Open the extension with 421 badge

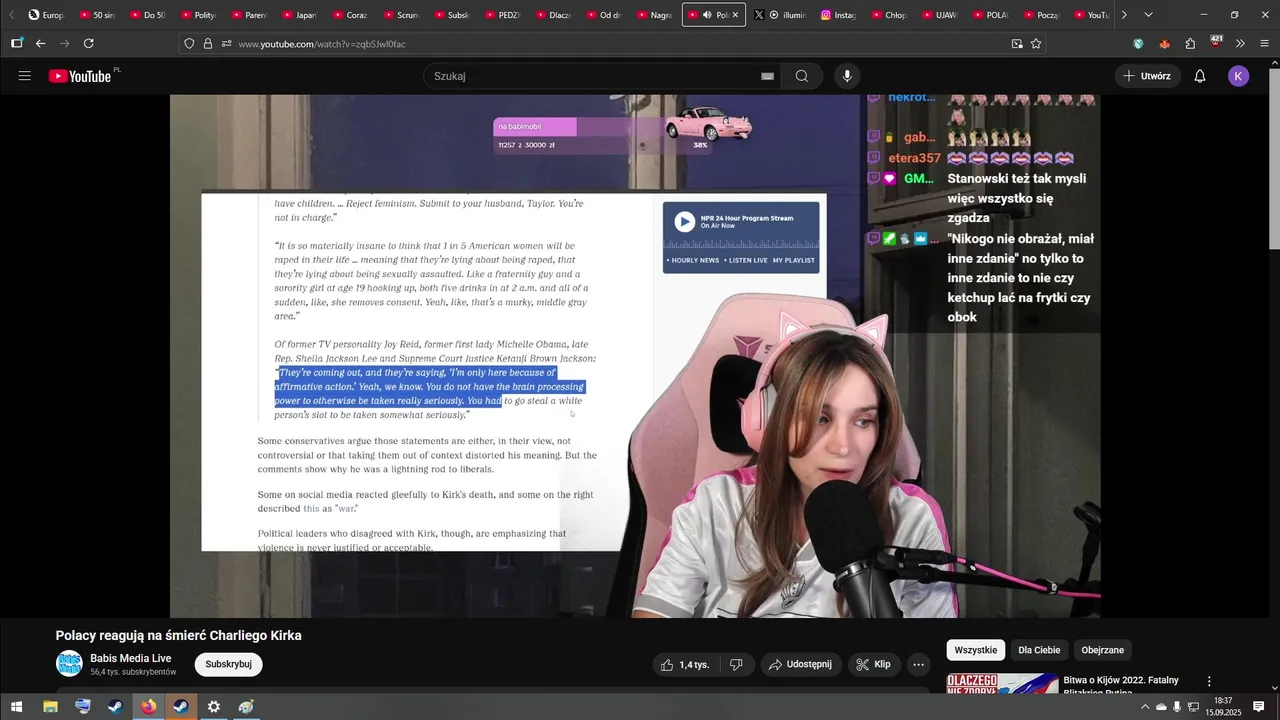click(1216, 42)
